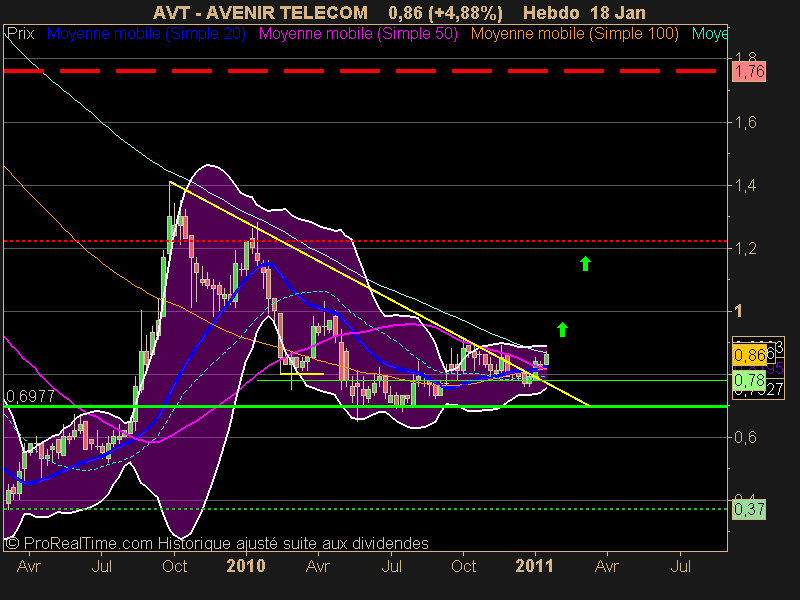Click the green 0,37 price level tag
Image resolution: width=800 pixels, height=600 pixels.
click(x=749, y=509)
